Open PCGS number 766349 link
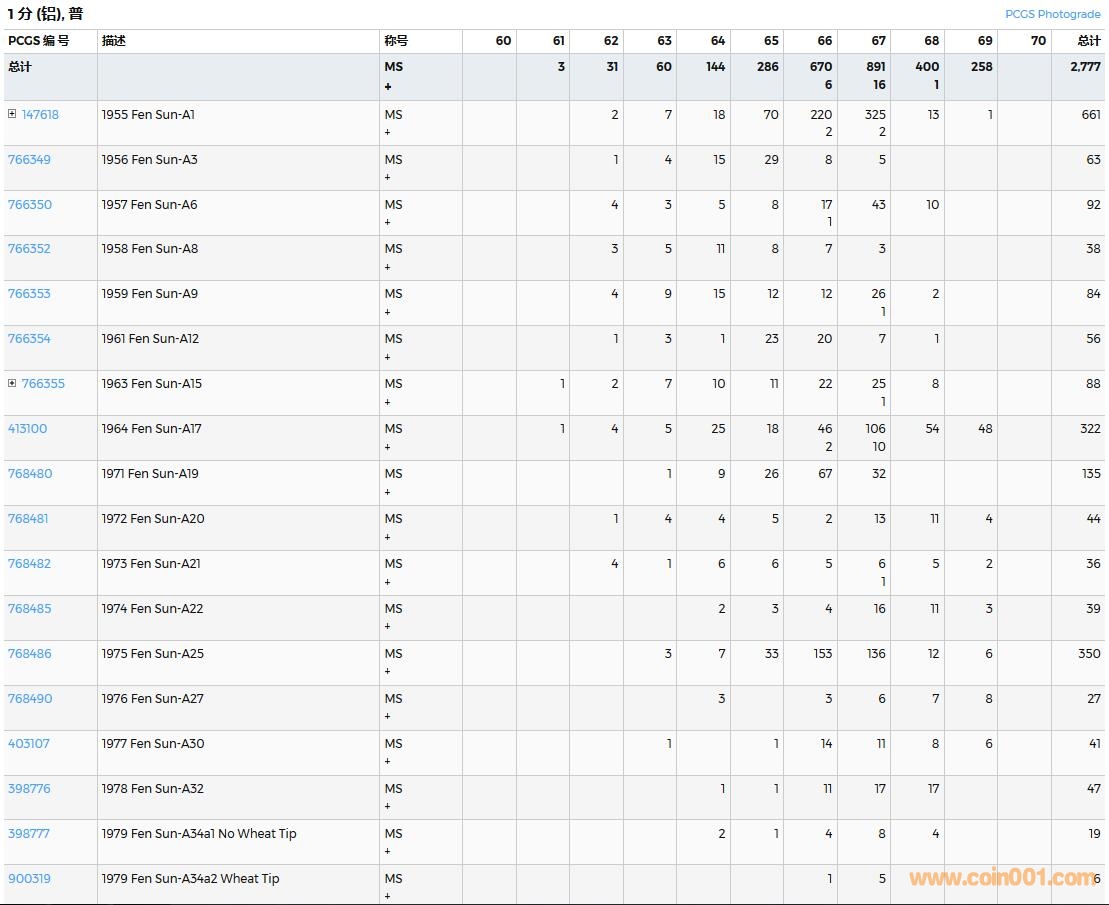Image resolution: width=1109 pixels, height=905 pixels. [29, 160]
